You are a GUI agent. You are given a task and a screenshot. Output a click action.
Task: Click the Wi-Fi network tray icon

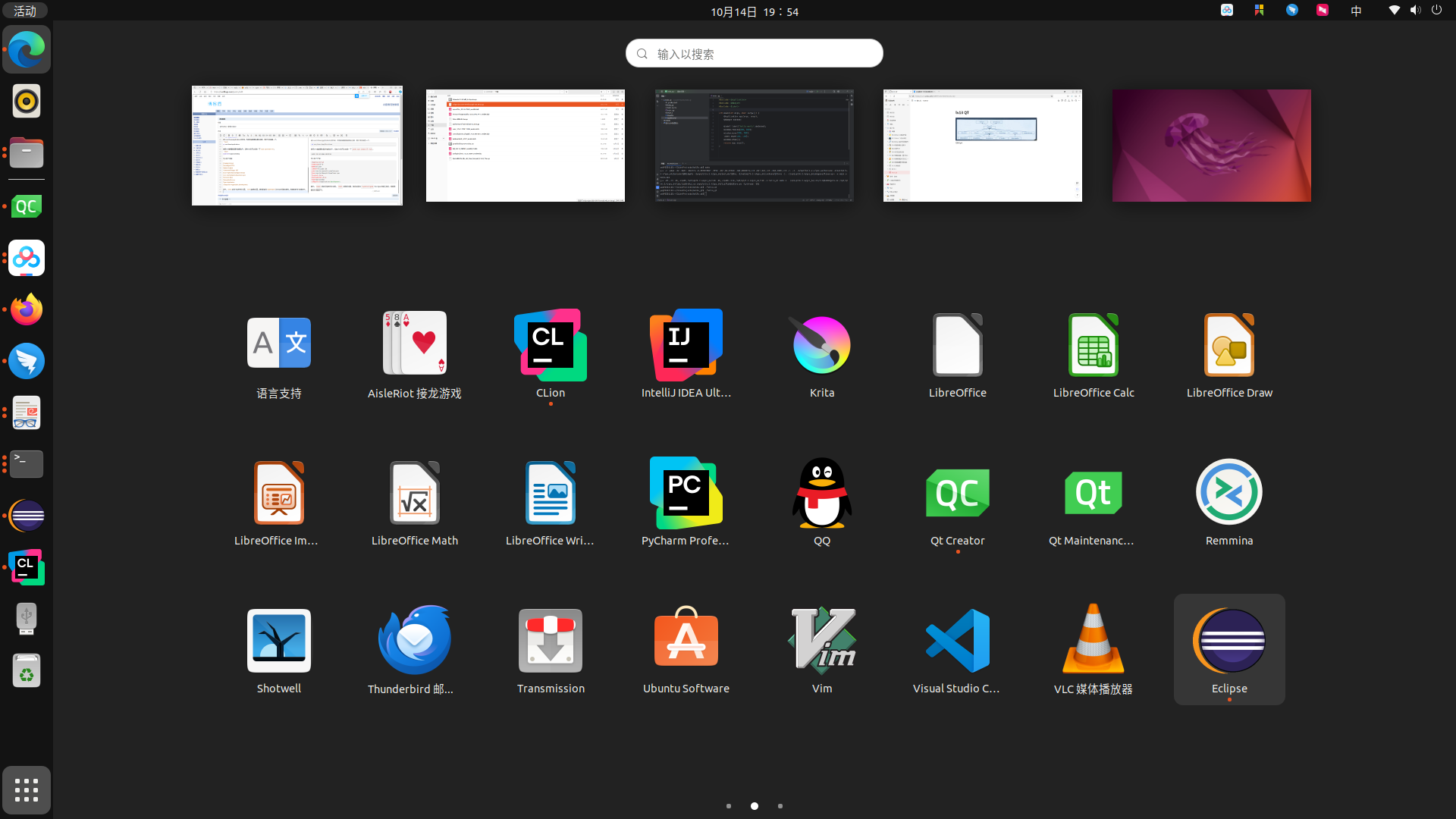(x=1394, y=11)
